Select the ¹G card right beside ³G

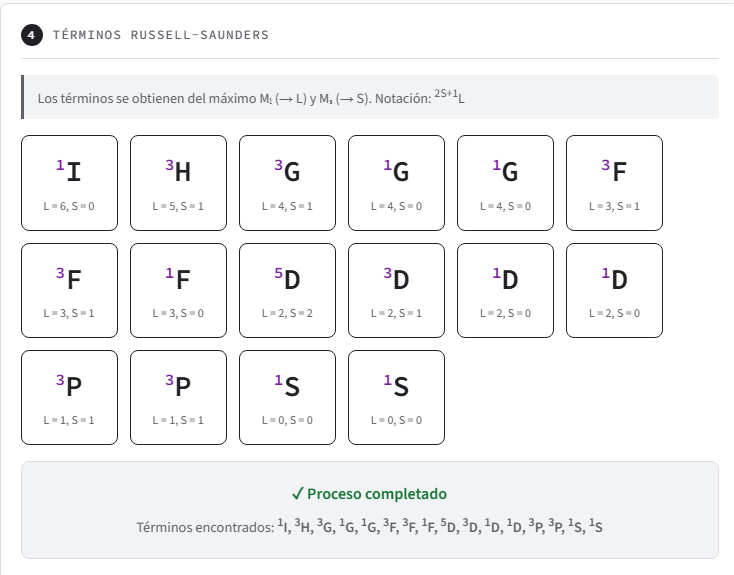[396, 183]
